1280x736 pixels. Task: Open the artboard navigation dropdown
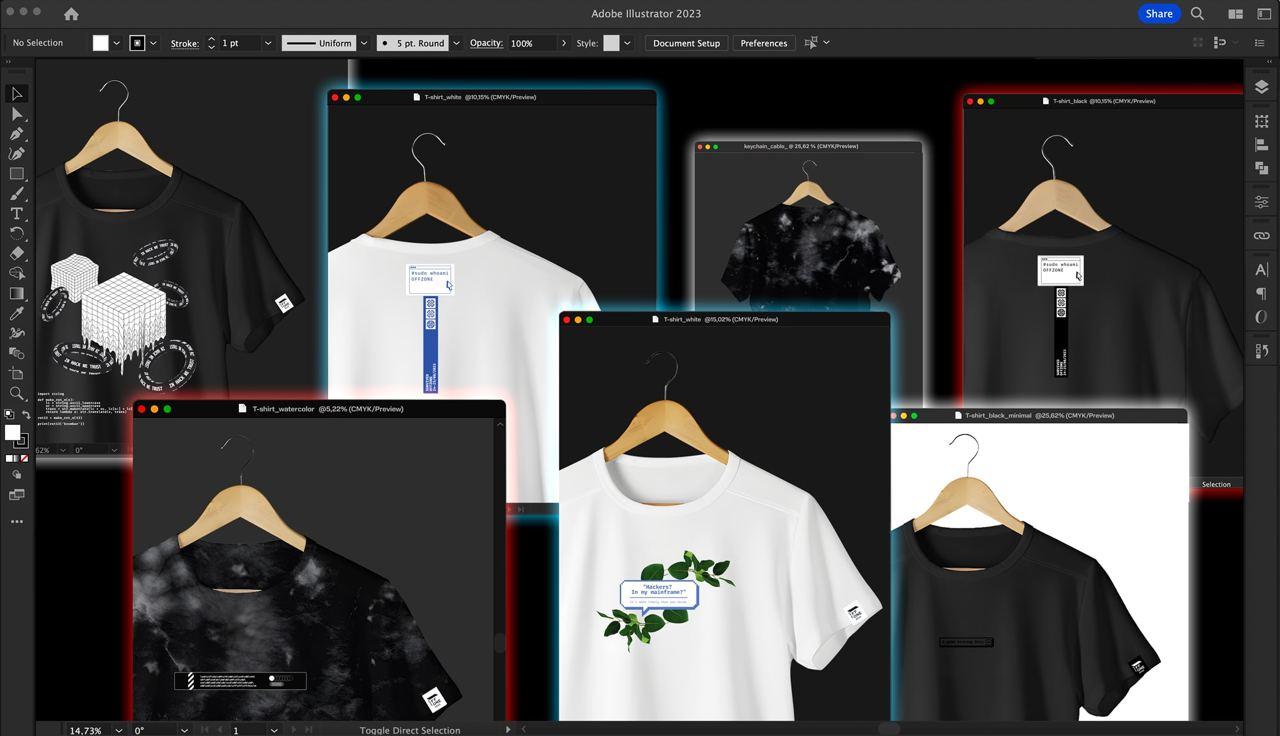[273, 730]
